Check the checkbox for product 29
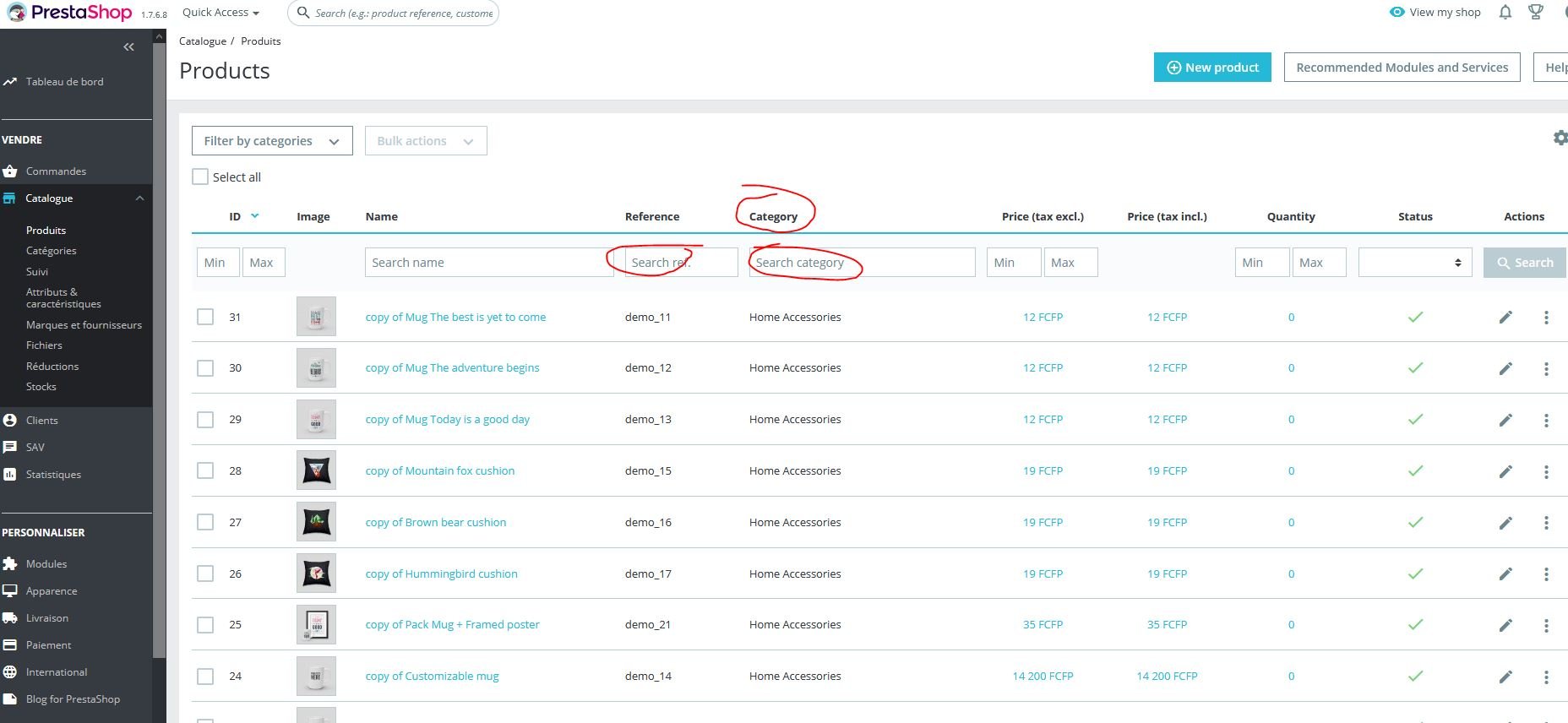Image resolution: width=1568 pixels, height=723 pixels. coord(205,420)
